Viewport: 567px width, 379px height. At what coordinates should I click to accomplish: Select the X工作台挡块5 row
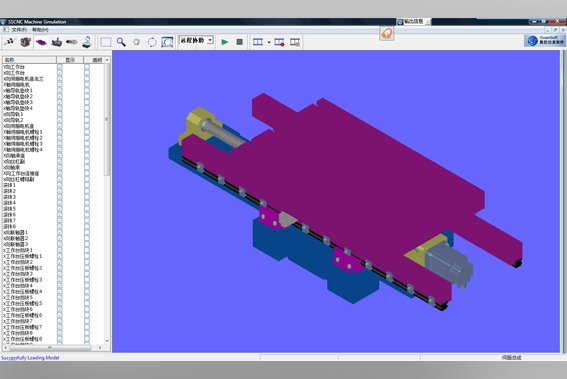coord(18,298)
